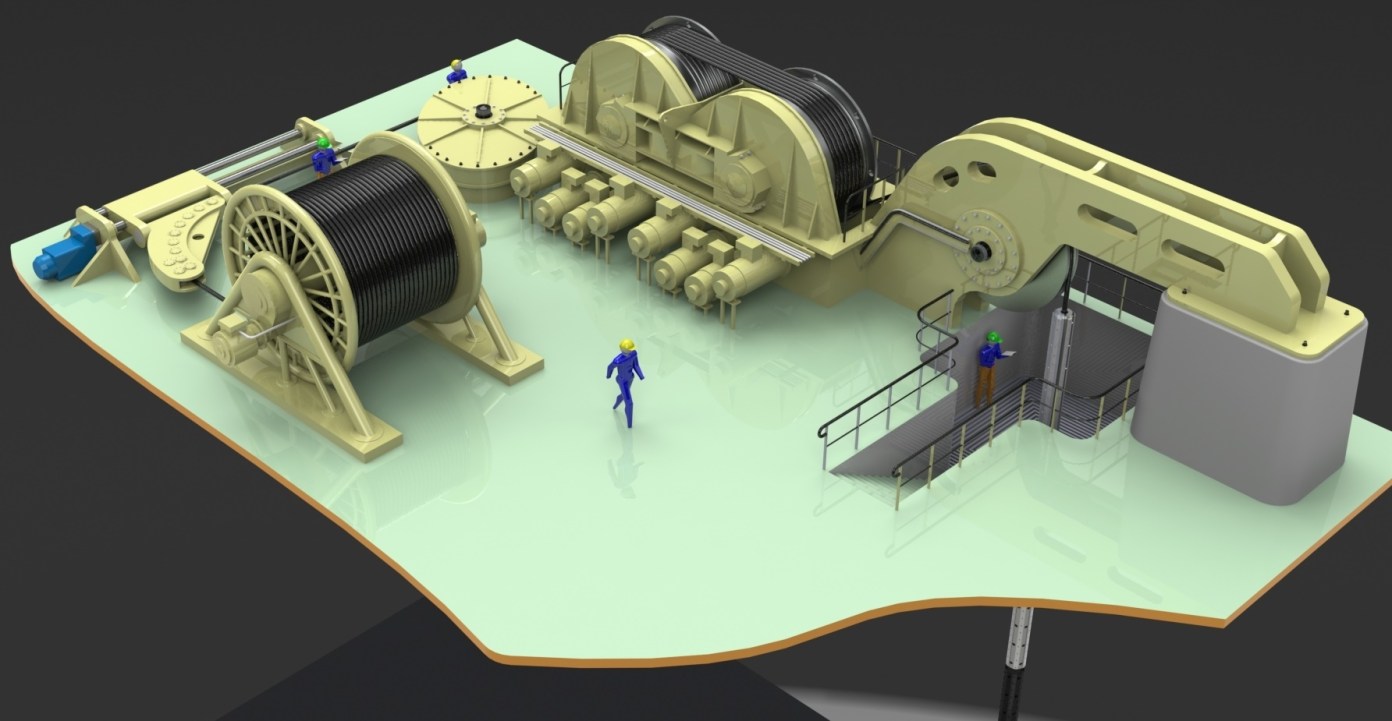The image size is (1392, 721).
Task: Click the green floor platform surface
Action: pyautogui.click(x=600, y=520)
